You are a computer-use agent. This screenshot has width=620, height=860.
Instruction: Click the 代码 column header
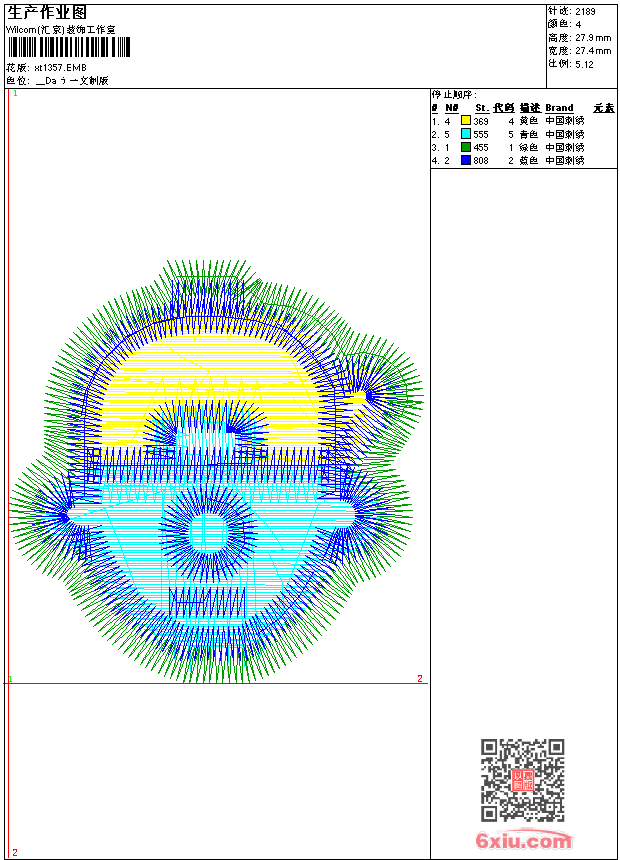pyautogui.click(x=504, y=108)
